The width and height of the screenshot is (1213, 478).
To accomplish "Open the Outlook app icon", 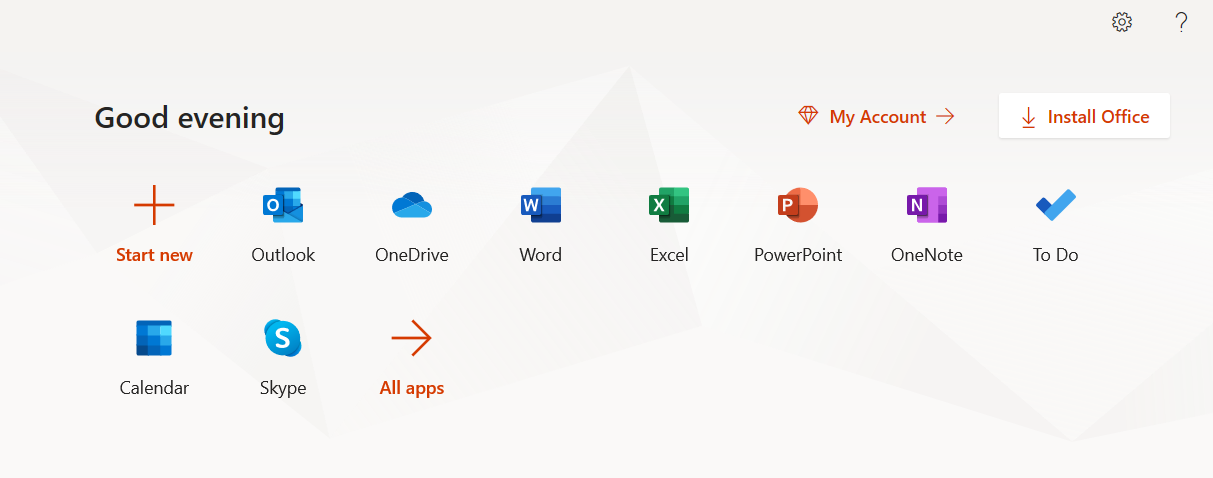I will pyautogui.click(x=283, y=205).
